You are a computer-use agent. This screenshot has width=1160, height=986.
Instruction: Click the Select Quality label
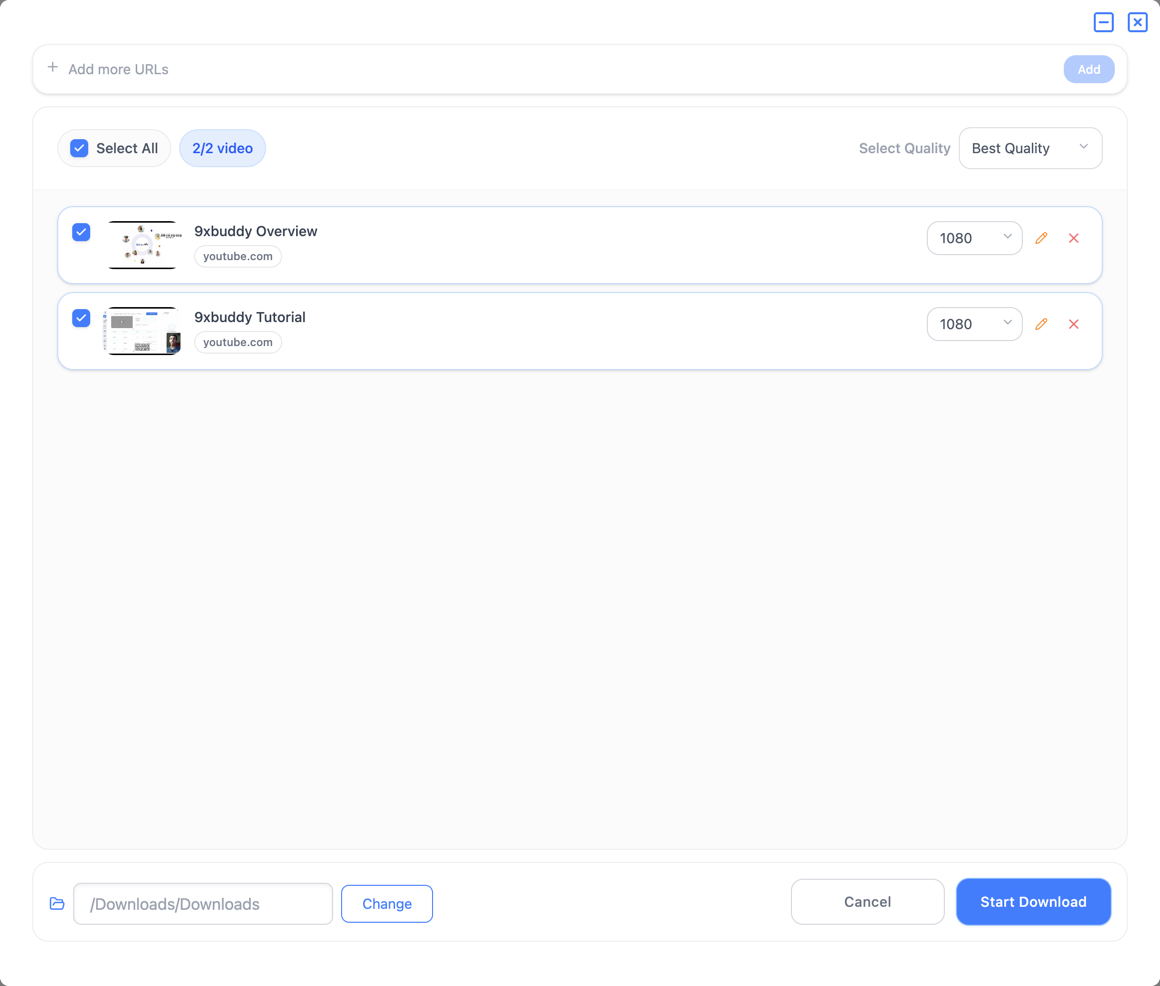(904, 148)
